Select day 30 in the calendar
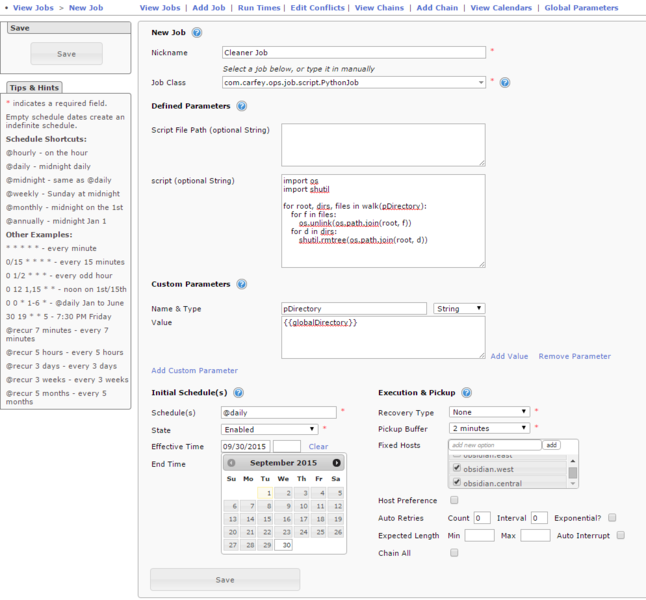The height and width of the screenshot is (600, 646). pyautogui.click(x=283, y=545)
